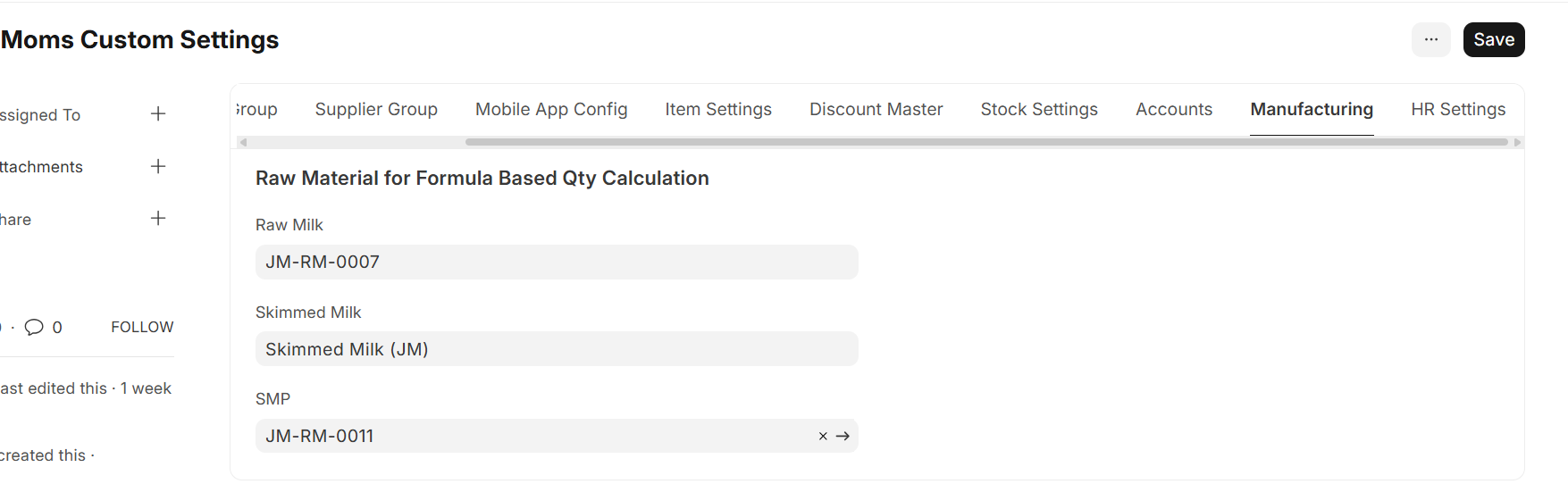
Task: Clear the SMP field value
Action: pyautogui.click(x=823, y=437)
